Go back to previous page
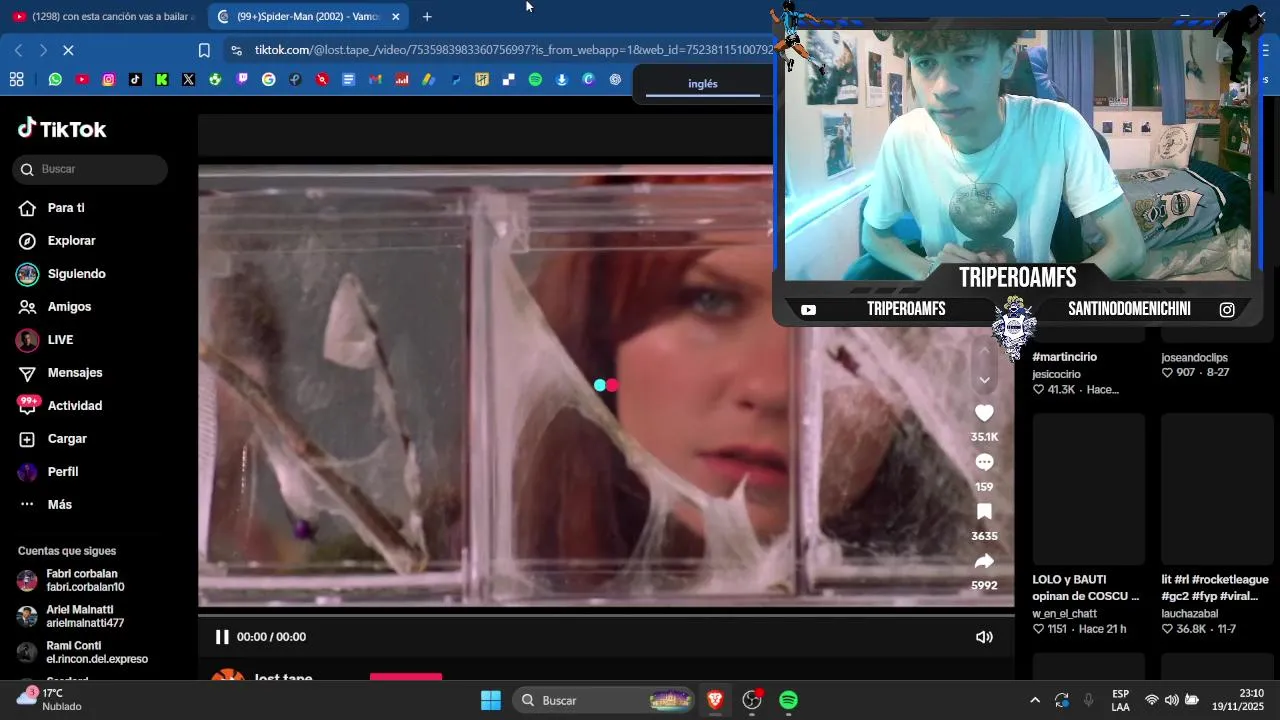Viewport: 1280px width, 720px height. (x=19, y=50)
